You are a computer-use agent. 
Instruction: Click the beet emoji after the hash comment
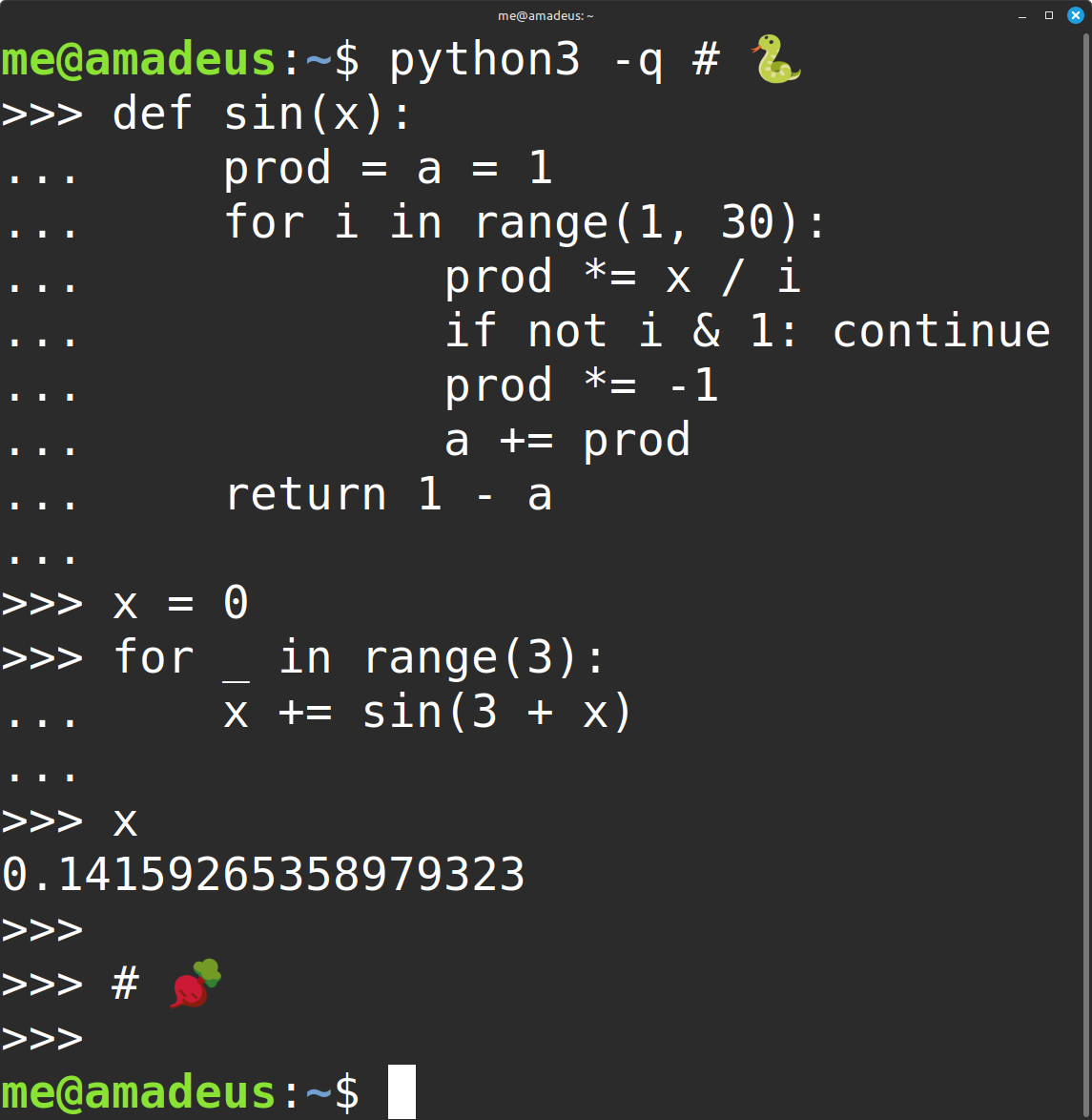pyautogui.click(x=196, y=984)
